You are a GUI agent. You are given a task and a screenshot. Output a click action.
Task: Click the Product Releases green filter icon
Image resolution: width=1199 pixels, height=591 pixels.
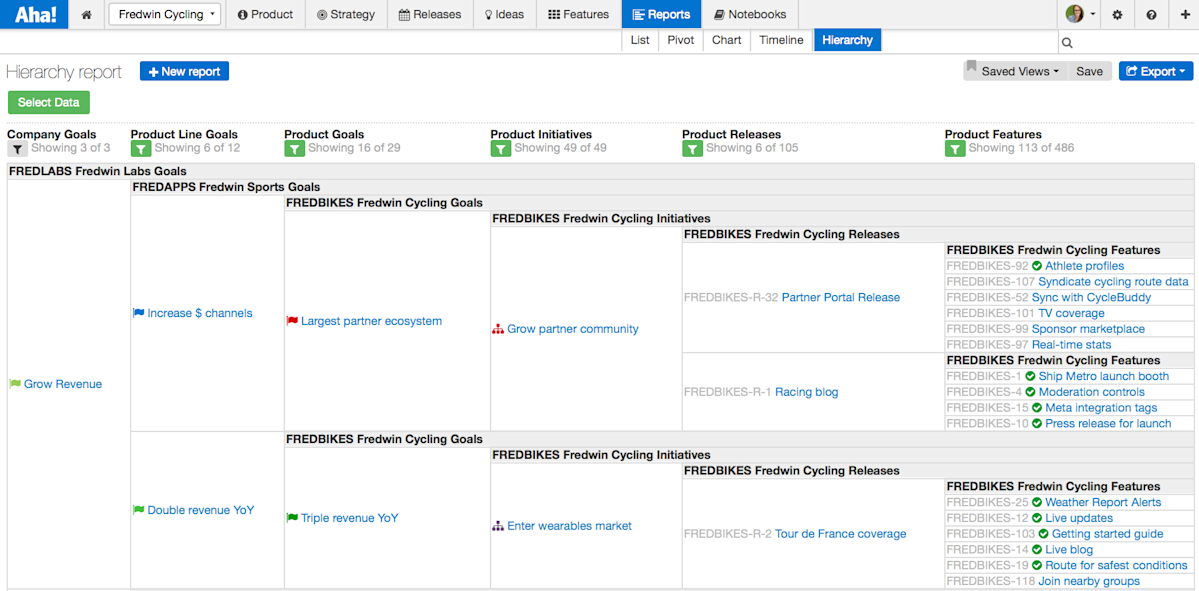coord(692,148)
